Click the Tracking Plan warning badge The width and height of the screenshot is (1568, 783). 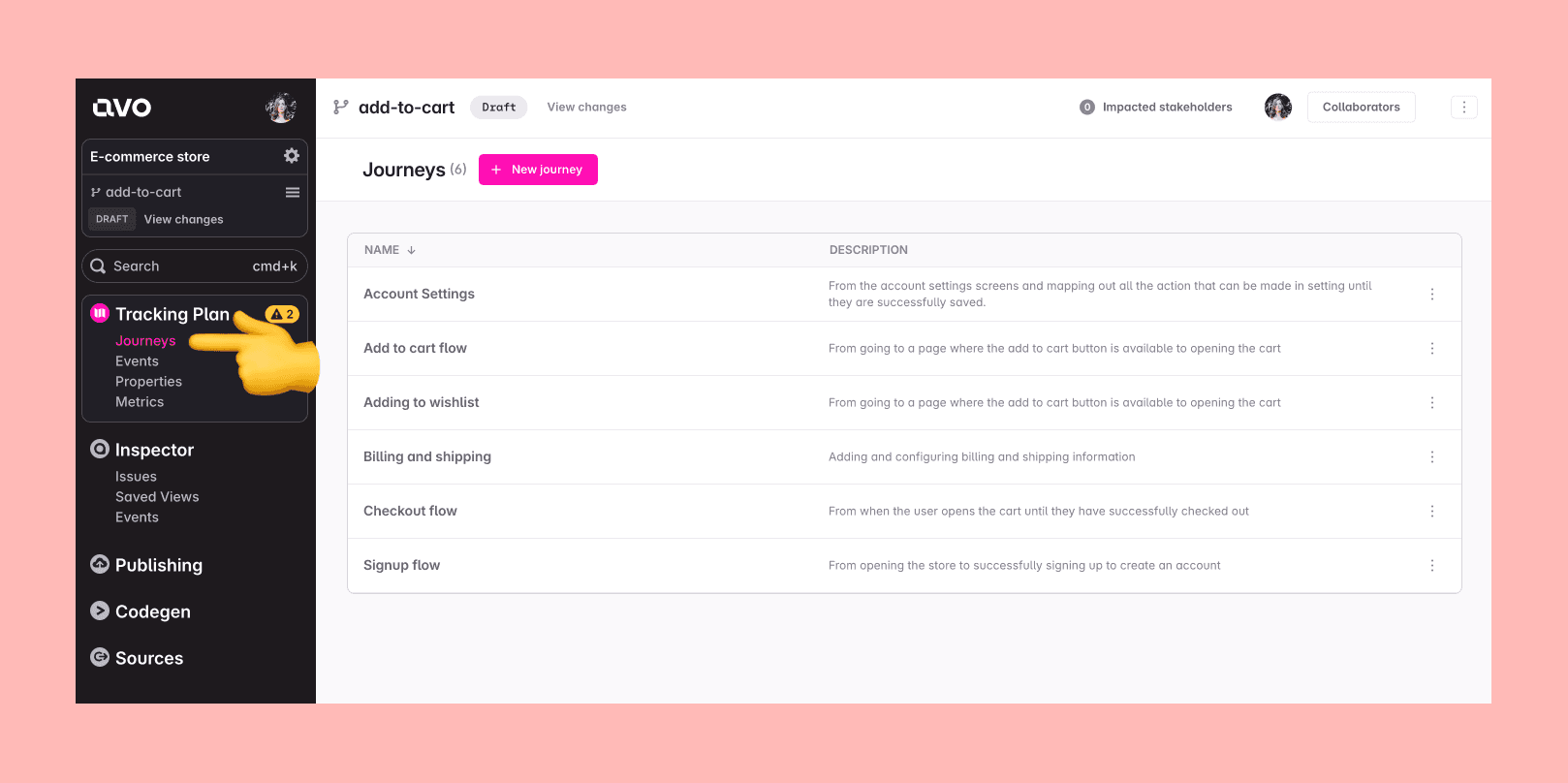point(282,314)
